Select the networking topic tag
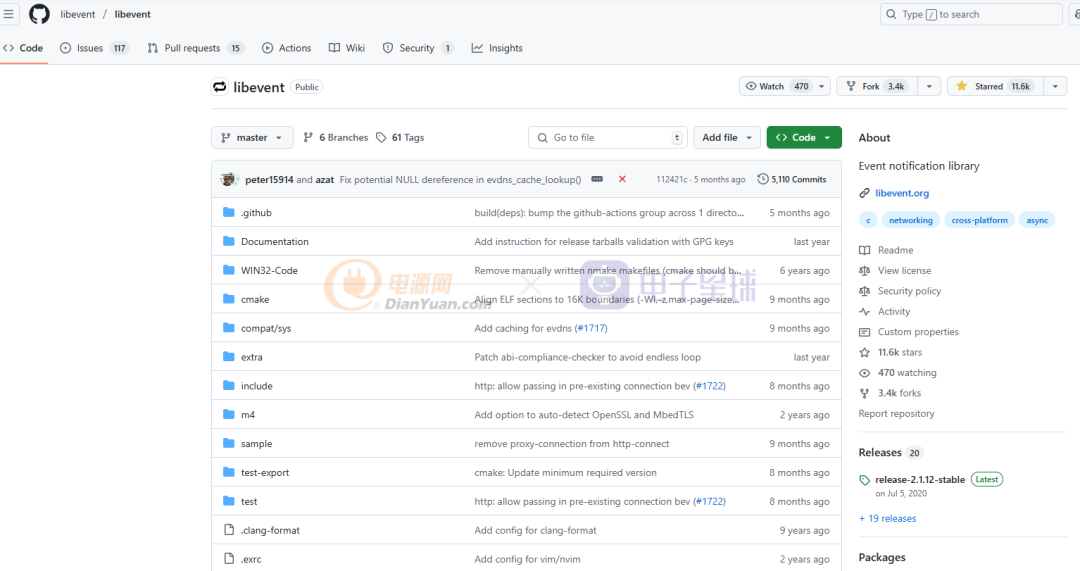The height and width of the screenshot is (571, 1080). tap(910, 220)
